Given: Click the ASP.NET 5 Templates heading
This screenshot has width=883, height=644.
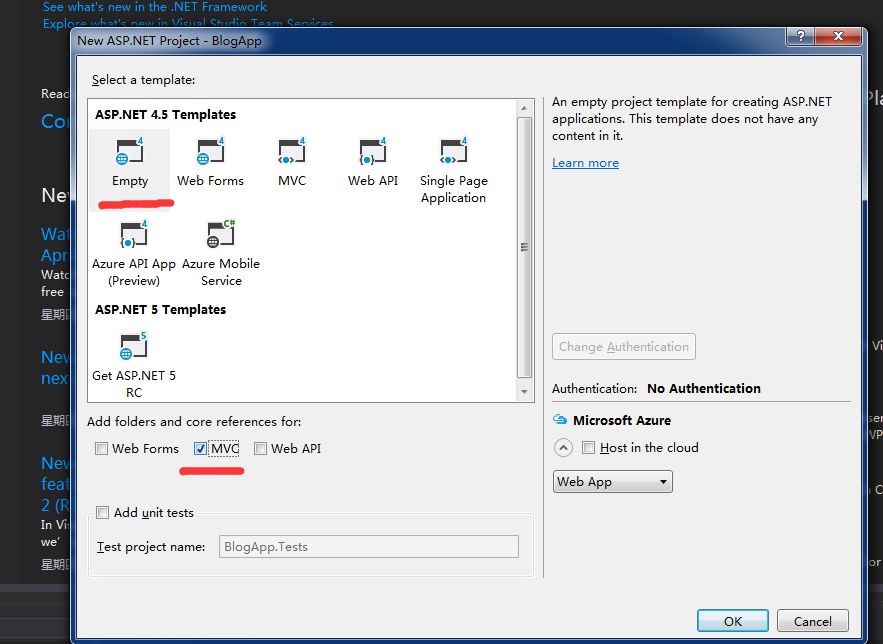Looking at the screenshot, I should pyautogui.click(x=160, y=310).
